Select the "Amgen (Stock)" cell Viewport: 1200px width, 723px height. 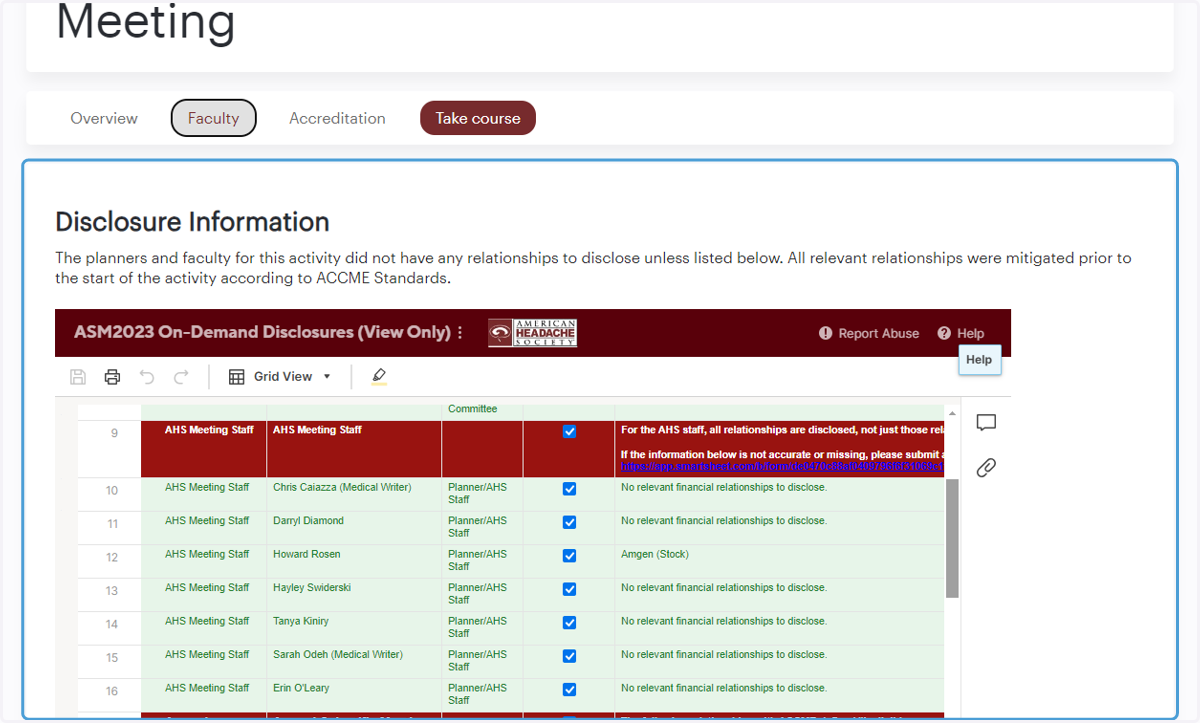[779, 561]
